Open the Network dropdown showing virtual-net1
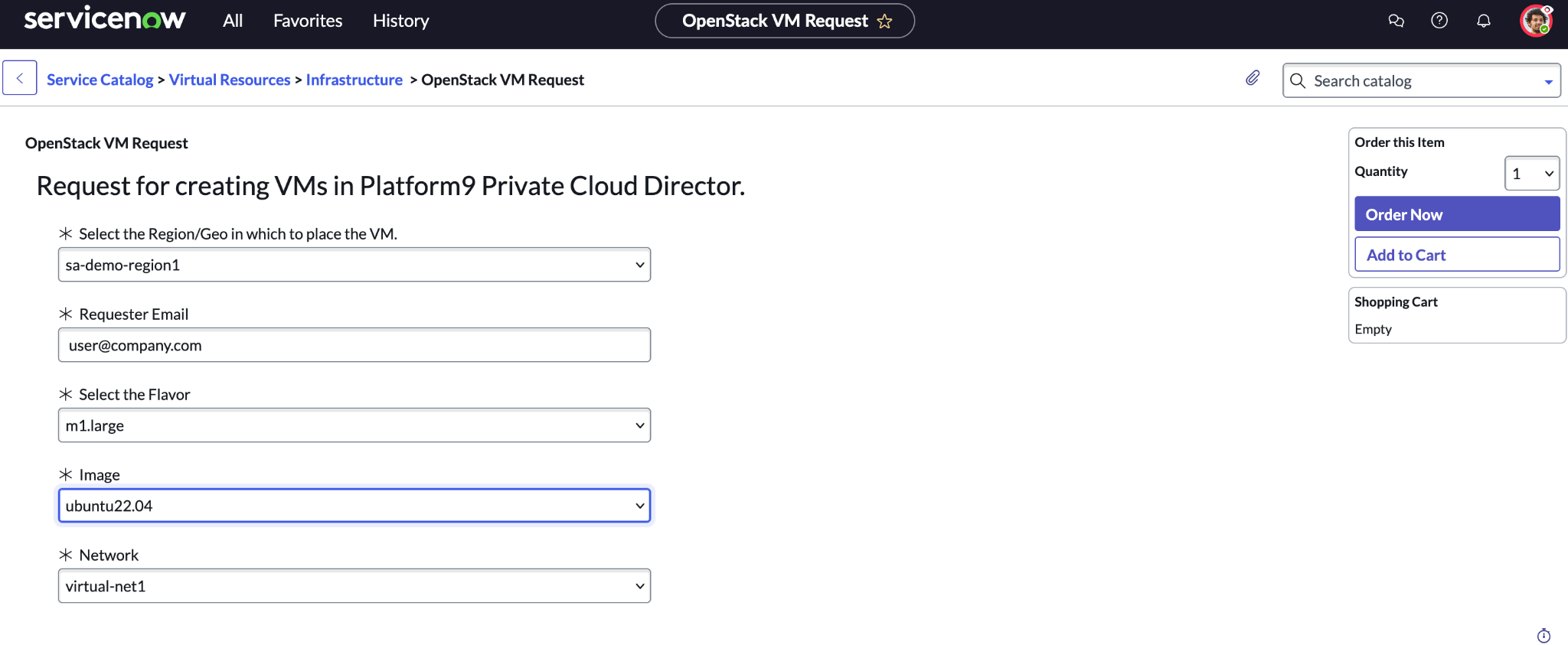The height and width of the screenshot is (645, 1568). click(354, 586)
